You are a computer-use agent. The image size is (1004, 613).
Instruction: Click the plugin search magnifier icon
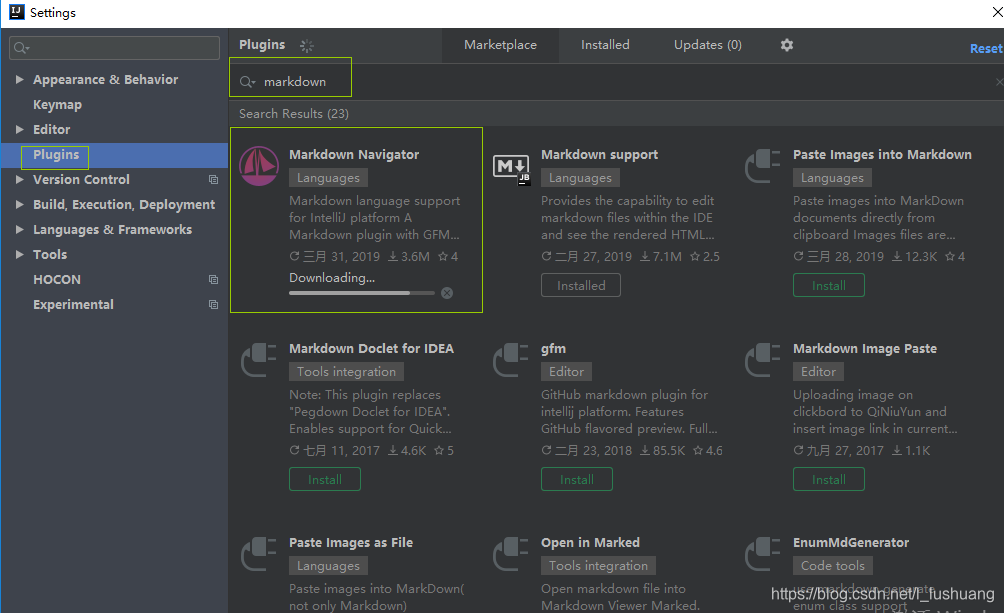247,82
